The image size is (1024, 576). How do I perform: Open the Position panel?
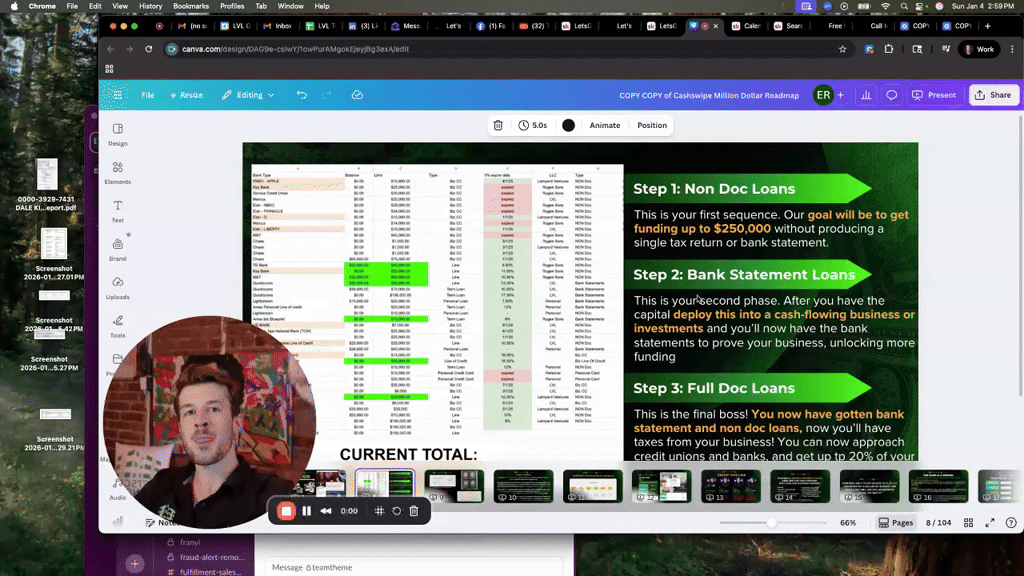tap(652, 125)
